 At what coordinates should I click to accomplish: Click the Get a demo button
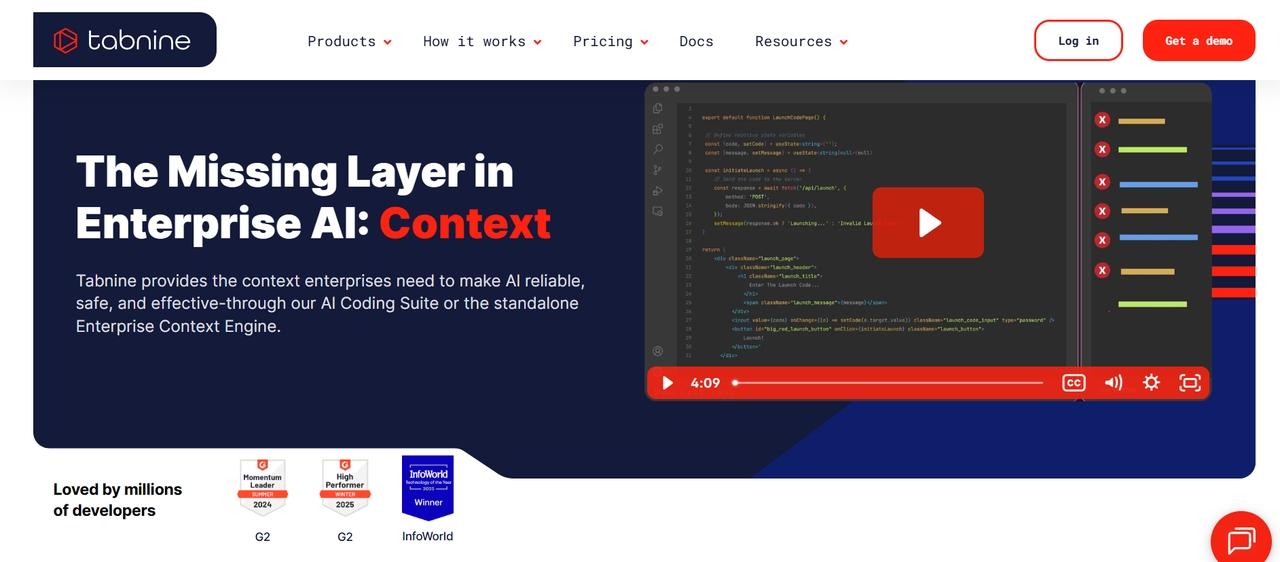pyautogui.click(x=1199, y=41)
